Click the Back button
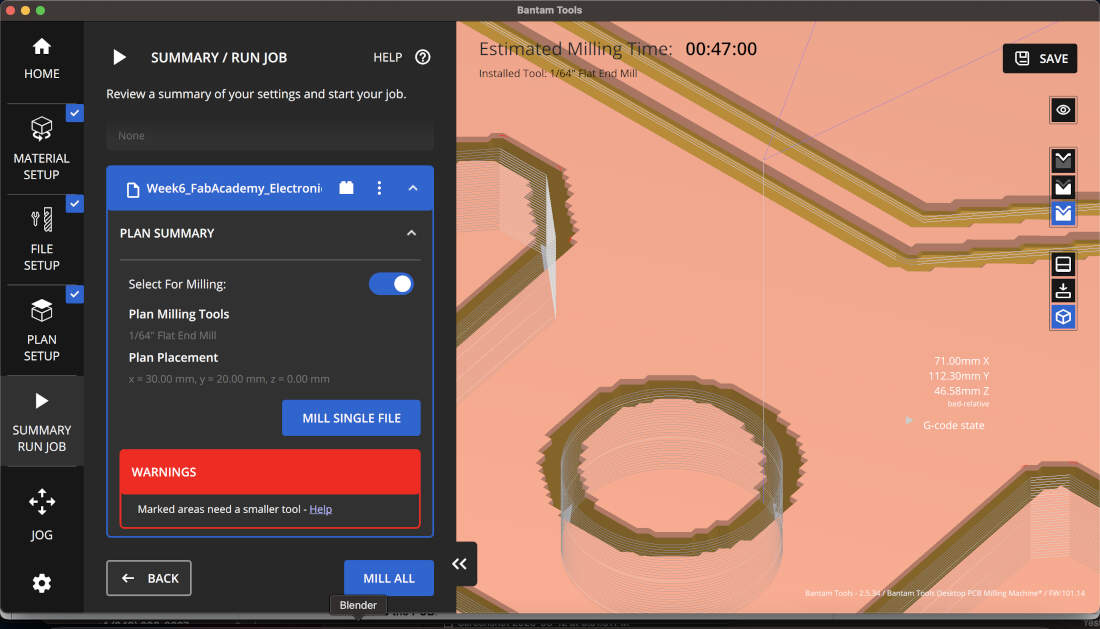This screenshot has width=1100, height=629. click(149, 578)
